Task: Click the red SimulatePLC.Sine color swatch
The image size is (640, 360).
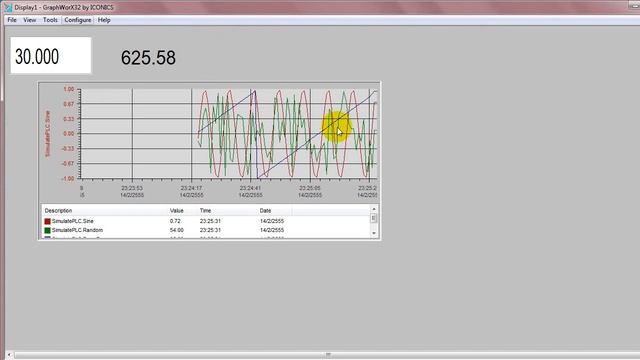Action: (47, 221)
